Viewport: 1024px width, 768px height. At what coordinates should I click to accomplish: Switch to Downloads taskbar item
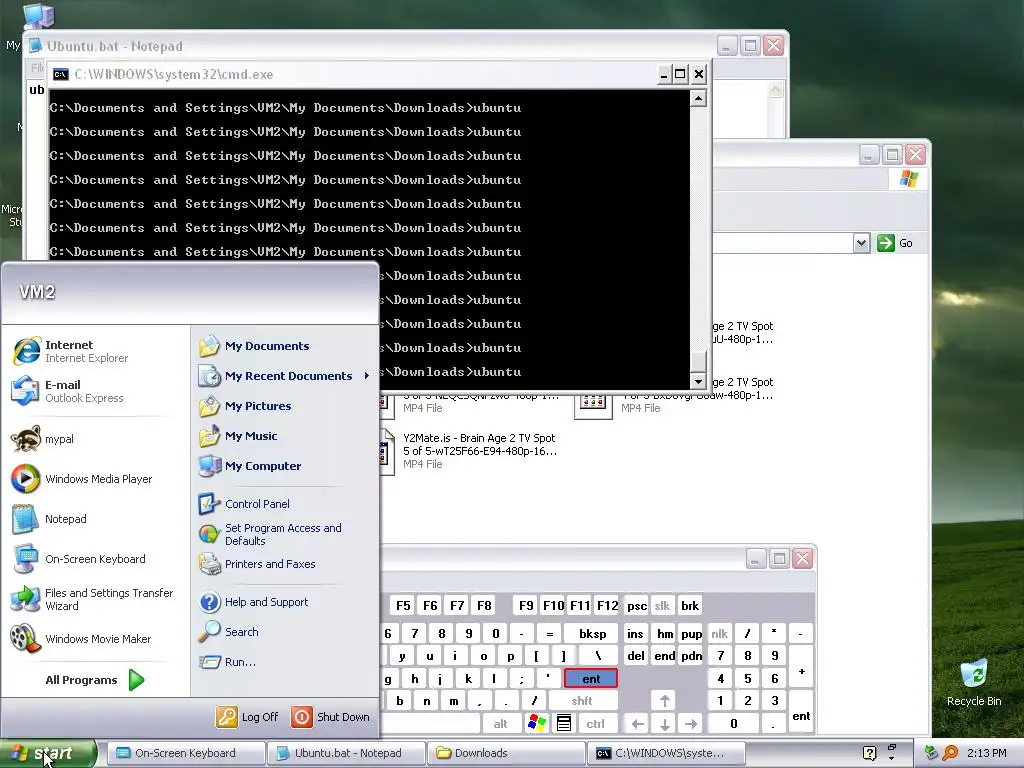tap(507, 753)
